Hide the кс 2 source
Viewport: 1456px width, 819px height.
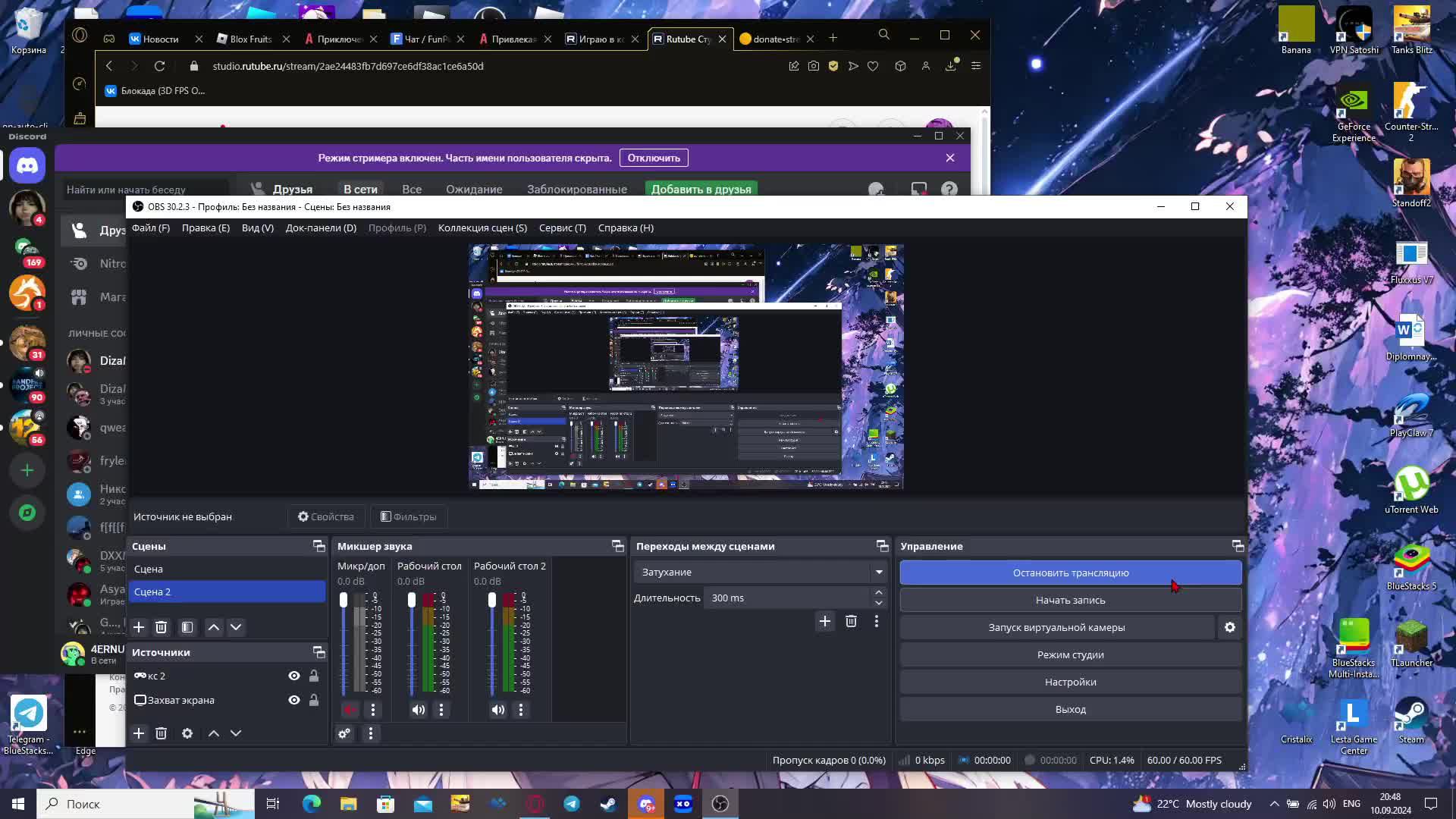tap(294, 676)
